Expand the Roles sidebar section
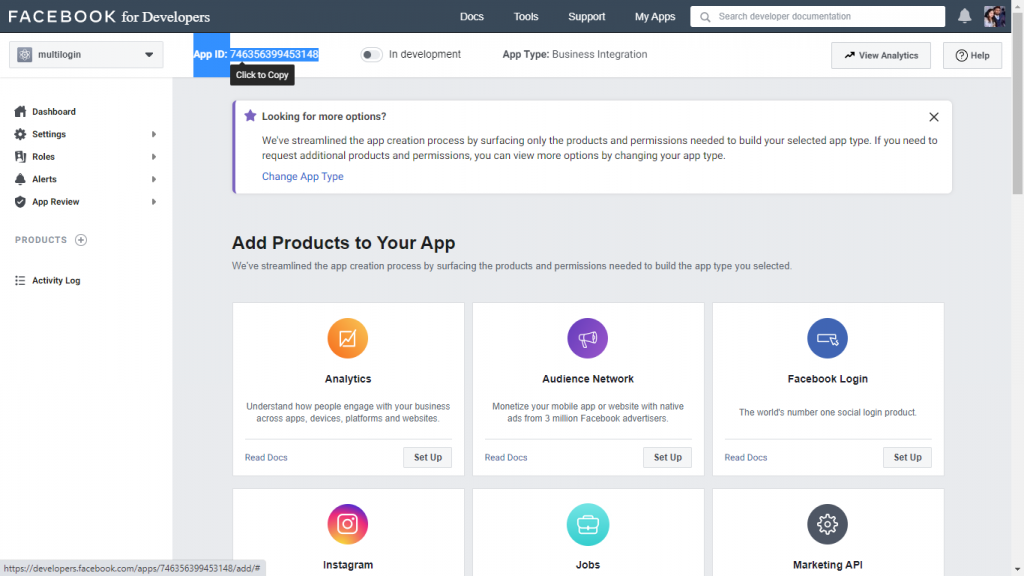 (x=86, y=157)
